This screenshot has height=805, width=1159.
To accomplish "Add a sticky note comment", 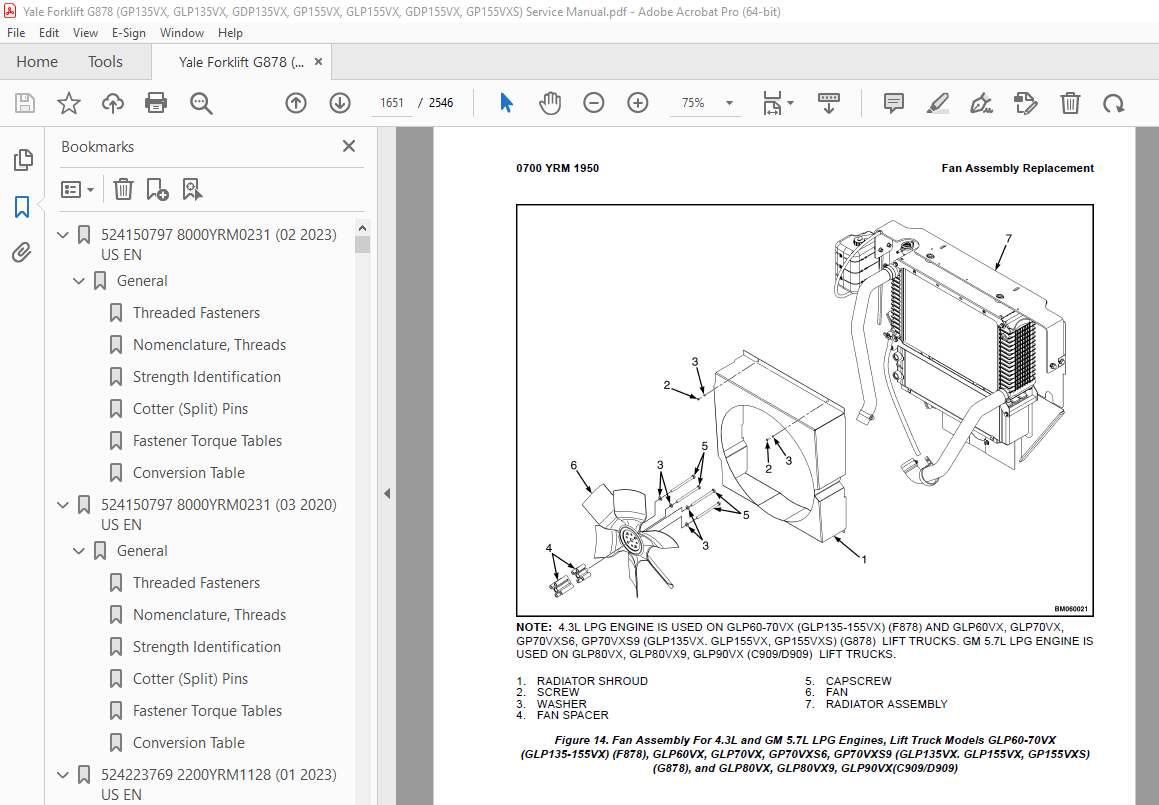I will pos(894,103).
